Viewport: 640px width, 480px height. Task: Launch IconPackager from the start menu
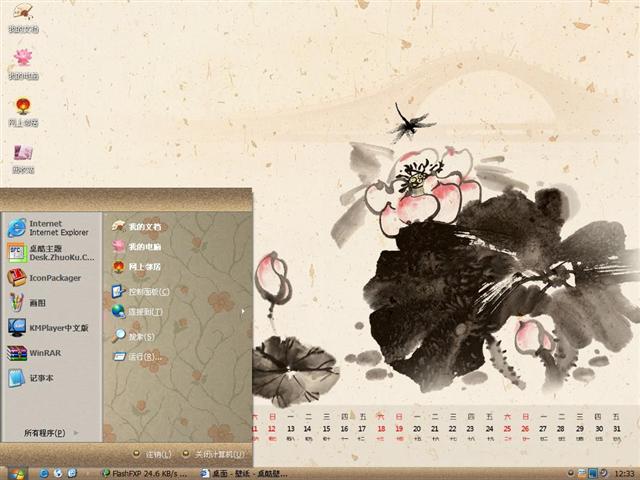[x=44, y=278]
